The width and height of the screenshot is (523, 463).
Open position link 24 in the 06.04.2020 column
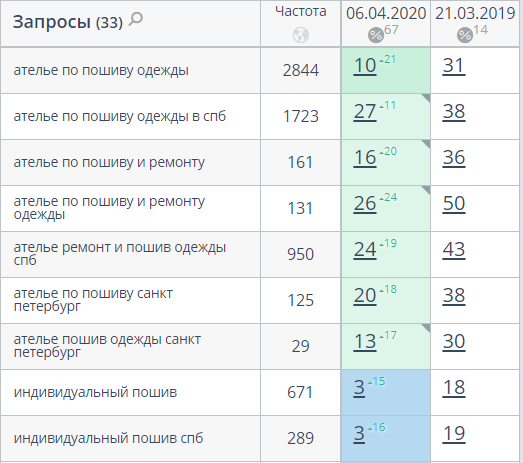tap(365, 250)
